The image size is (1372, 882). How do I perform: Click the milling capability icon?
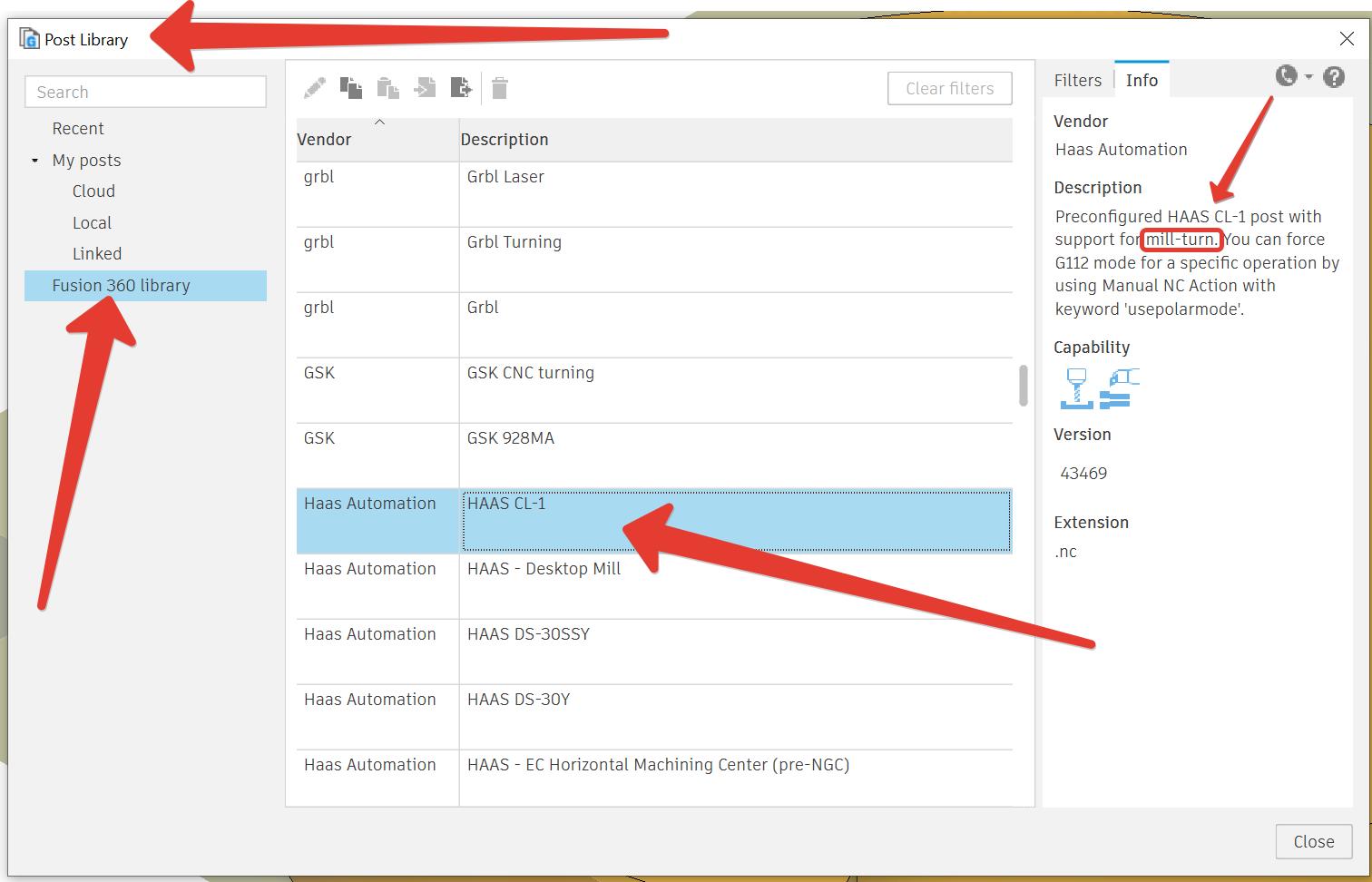[1076, 387]
